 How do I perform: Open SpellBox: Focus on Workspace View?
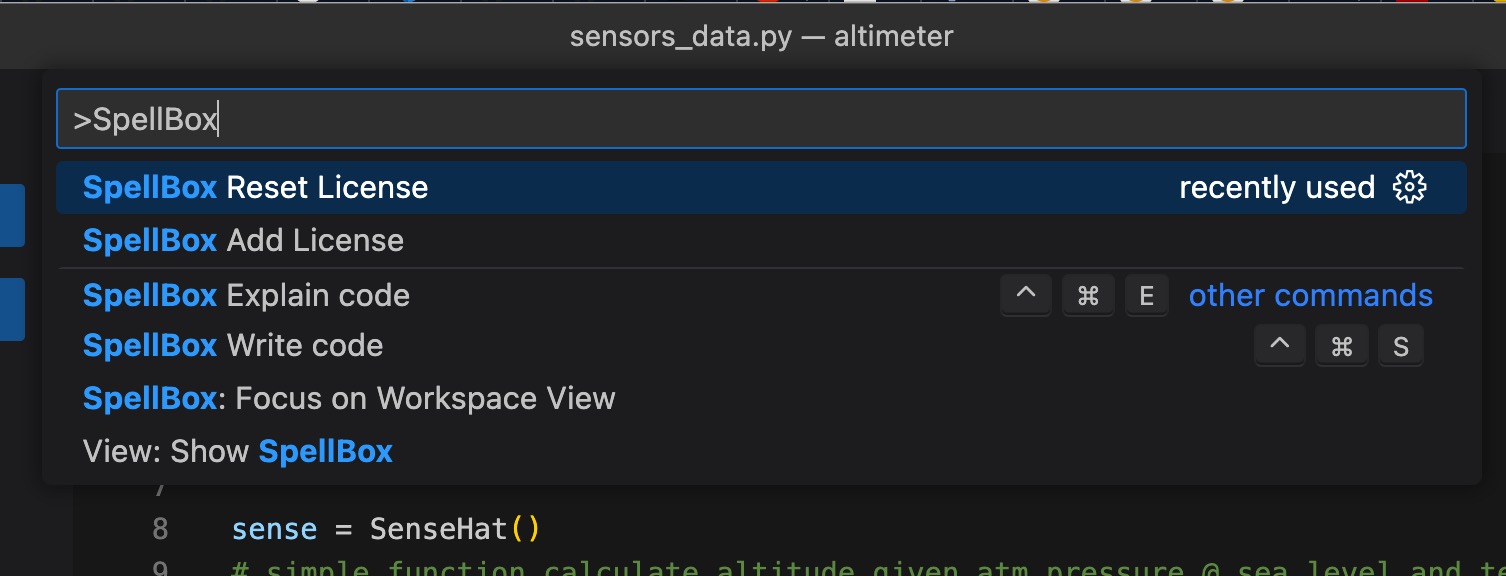point(348,398)
